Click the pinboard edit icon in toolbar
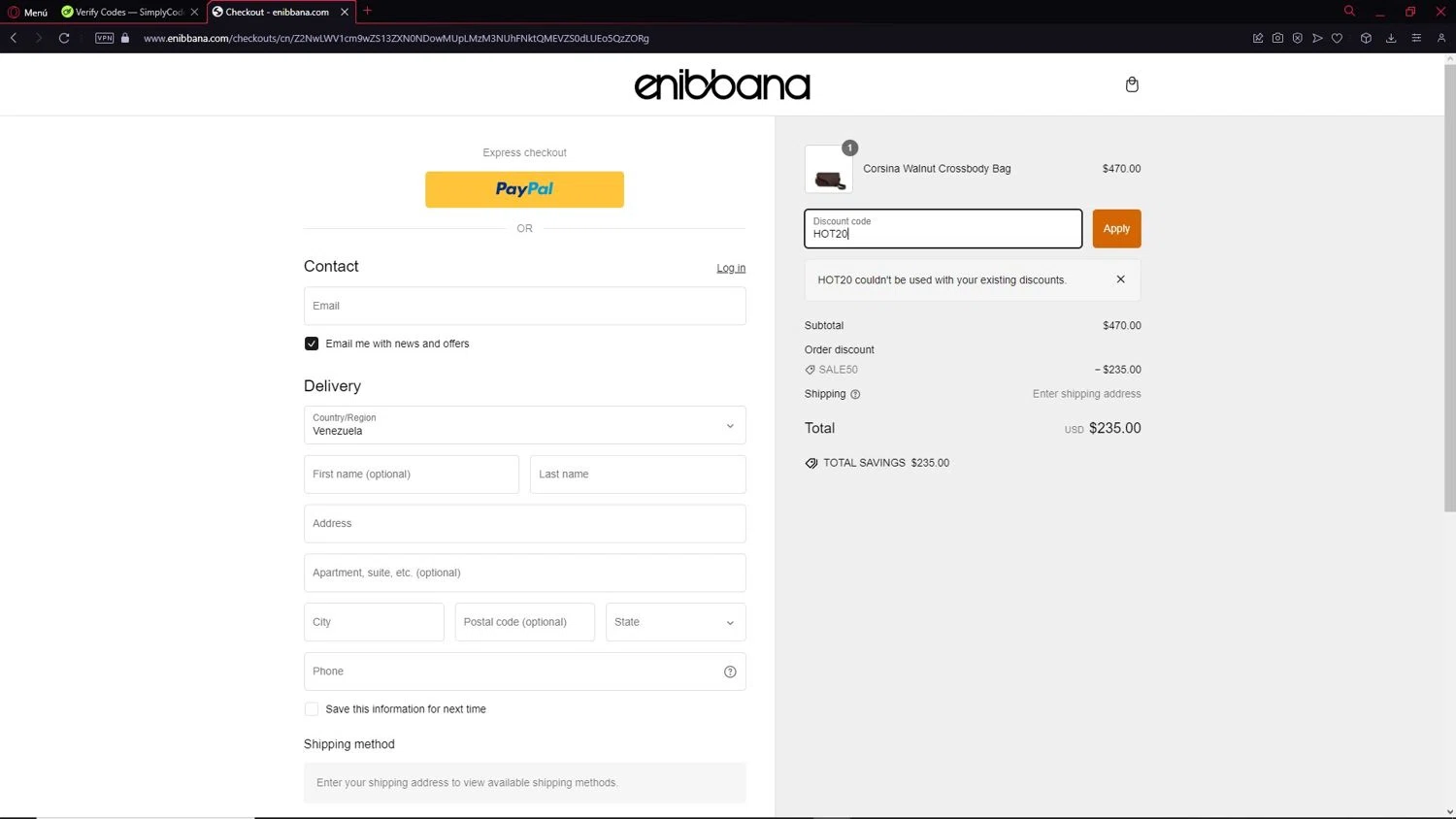 1258,38
